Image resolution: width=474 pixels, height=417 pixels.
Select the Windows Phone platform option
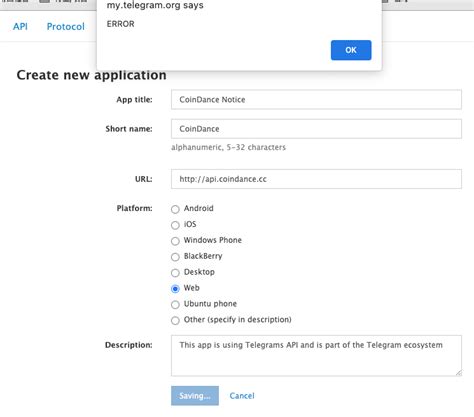pyautogui.click(x=175, y=241)
